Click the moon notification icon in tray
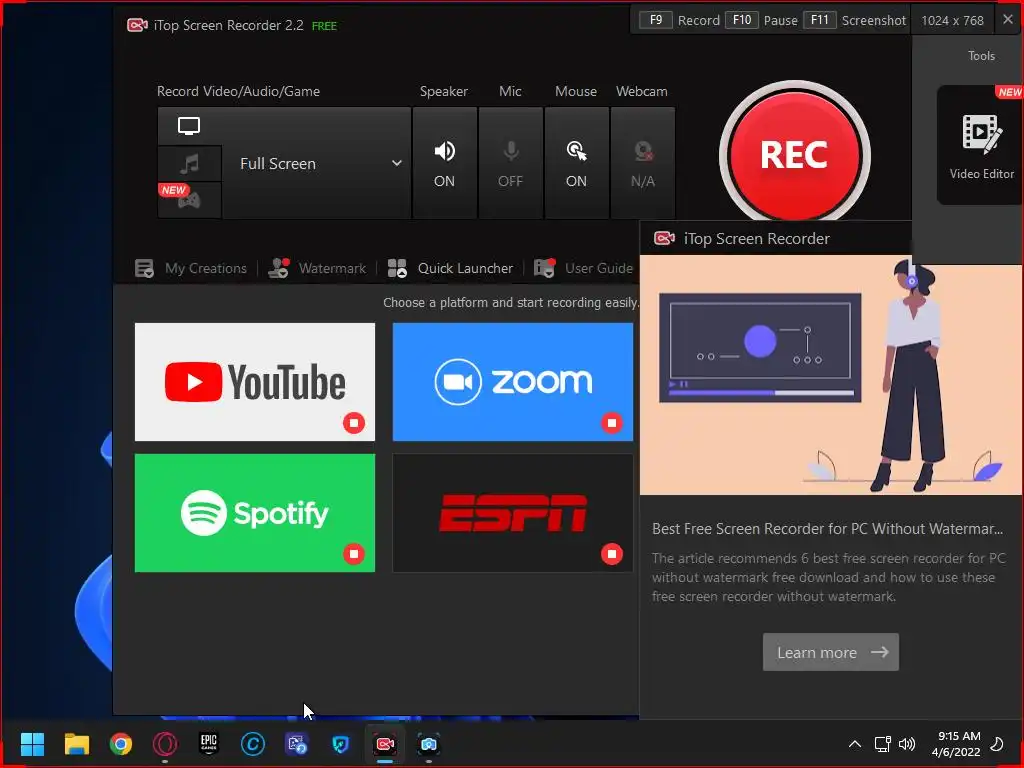Viewport: 1024px width, 768px height. tap(998, 744)
